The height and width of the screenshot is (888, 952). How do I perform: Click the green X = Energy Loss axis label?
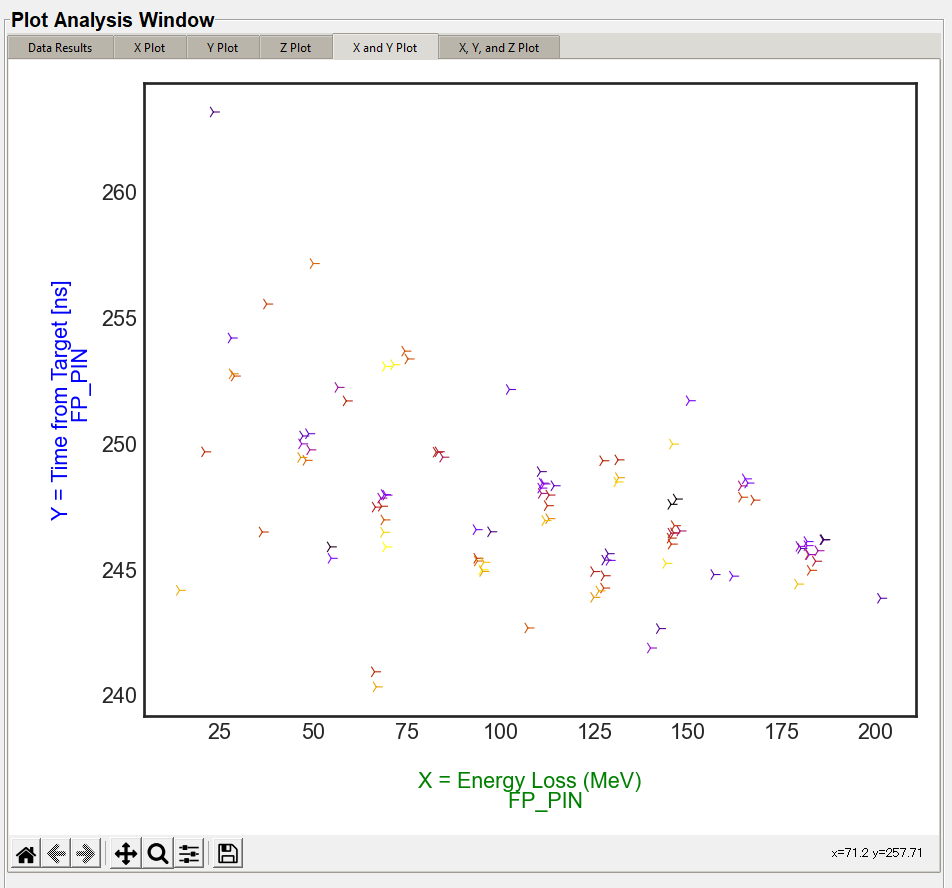[529, 780]
